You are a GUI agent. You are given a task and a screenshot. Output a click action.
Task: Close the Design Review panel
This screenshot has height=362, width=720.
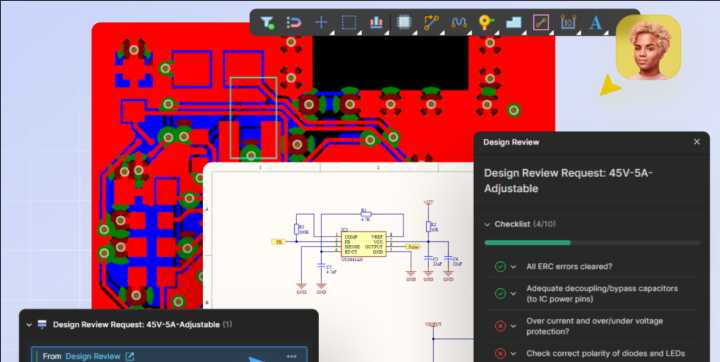(697, 142)
